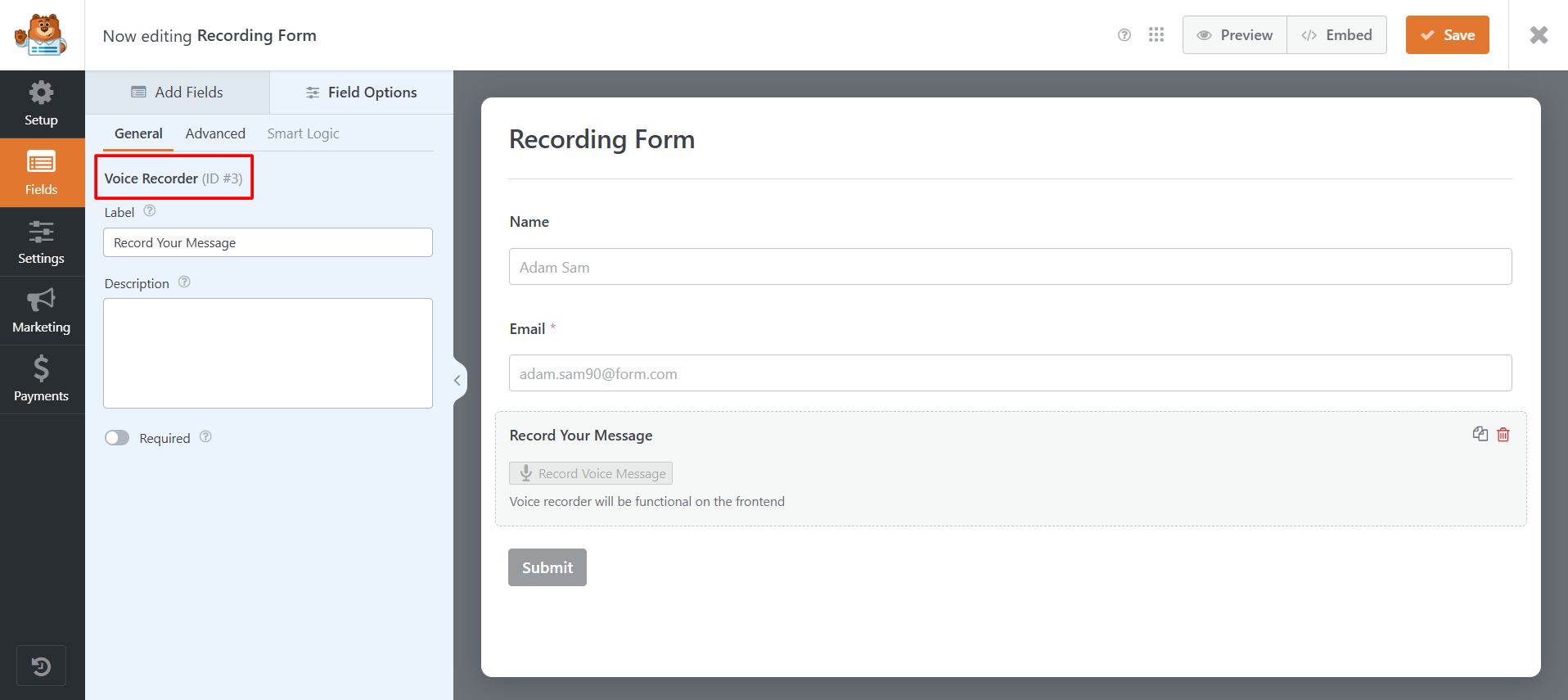Screen dimensions: 1568x700
Task: Open the revisions history icon
Action: pos(41,666)
